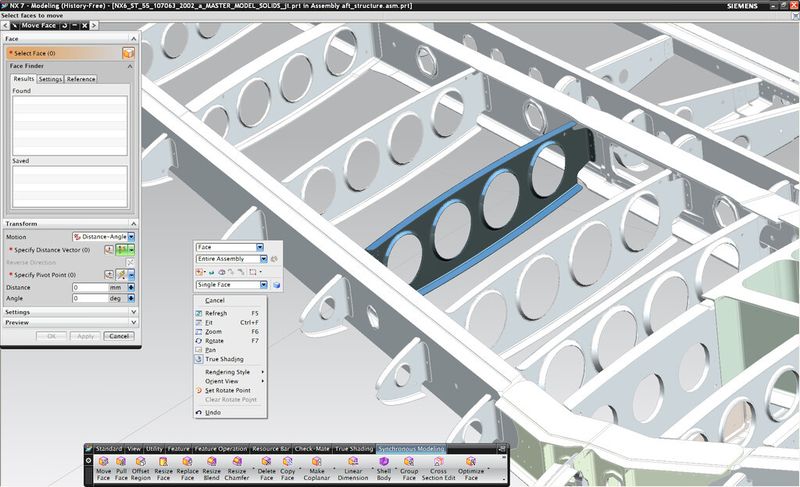Click the Saved results list box

pyautogui.click(x=70, y=187)
